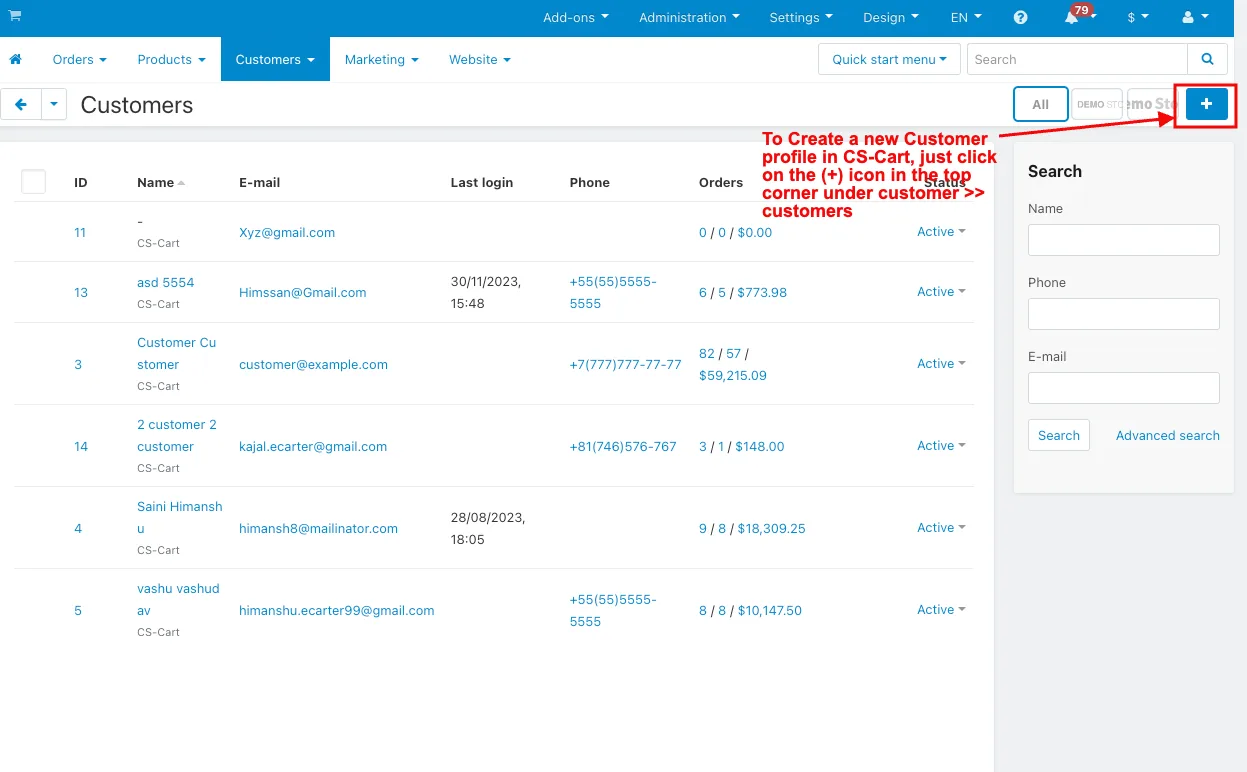Expand the Quick start menu dropdown
This screenshot has width=1247, height=772.
[889, 59]
